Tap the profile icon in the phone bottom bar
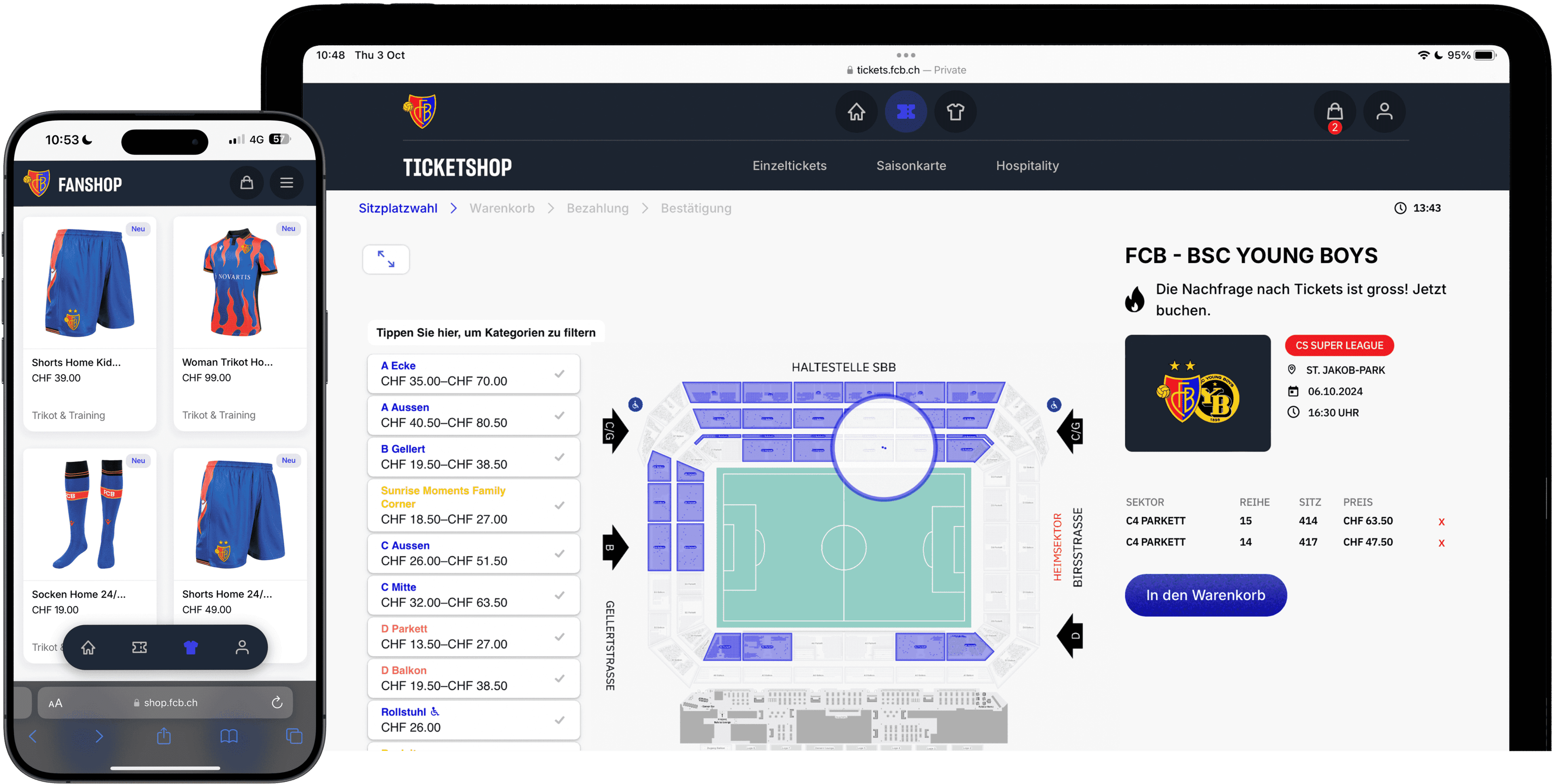1552x784 pixels. point(242,647)
